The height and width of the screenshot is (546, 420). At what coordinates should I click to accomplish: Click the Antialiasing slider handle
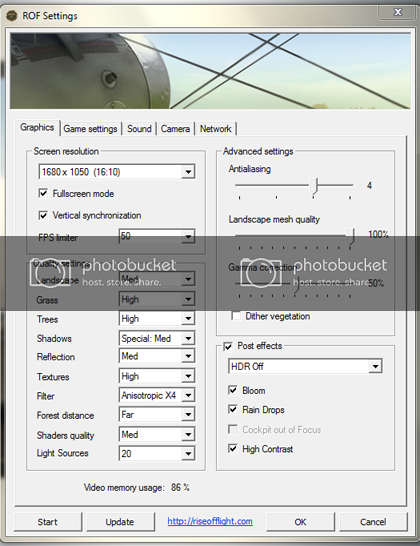(x=314, y=186)
